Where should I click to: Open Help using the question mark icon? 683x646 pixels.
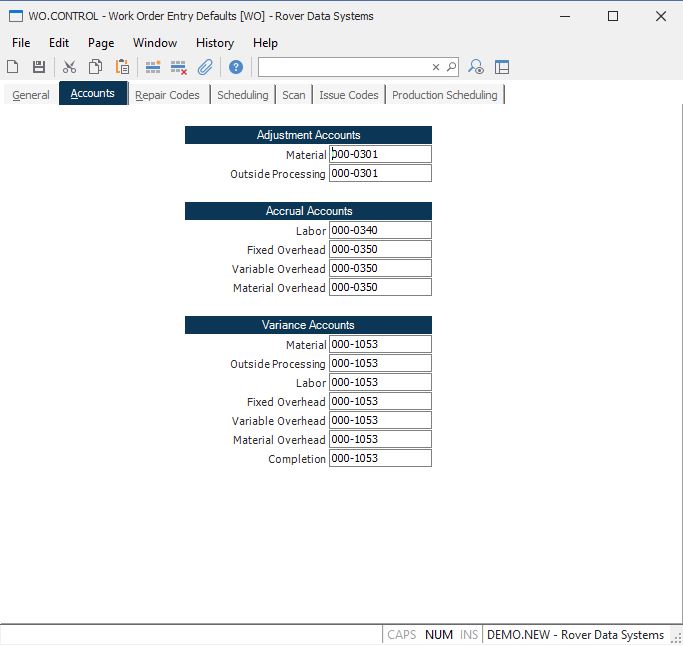[x=236, y=67]
